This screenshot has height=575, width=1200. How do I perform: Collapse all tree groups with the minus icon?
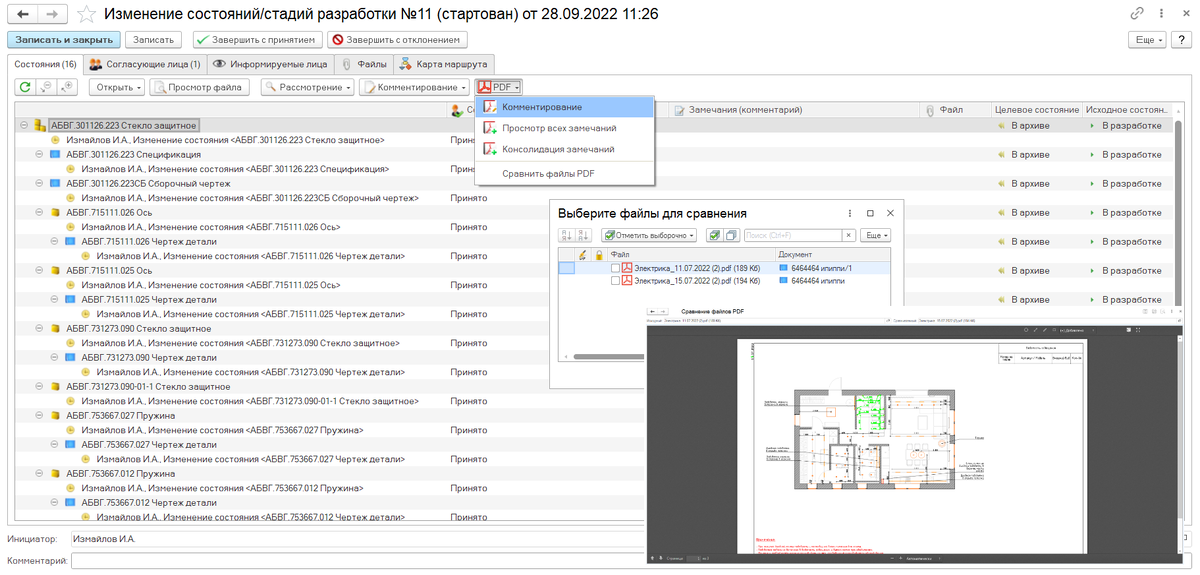(x=46, y=87)
